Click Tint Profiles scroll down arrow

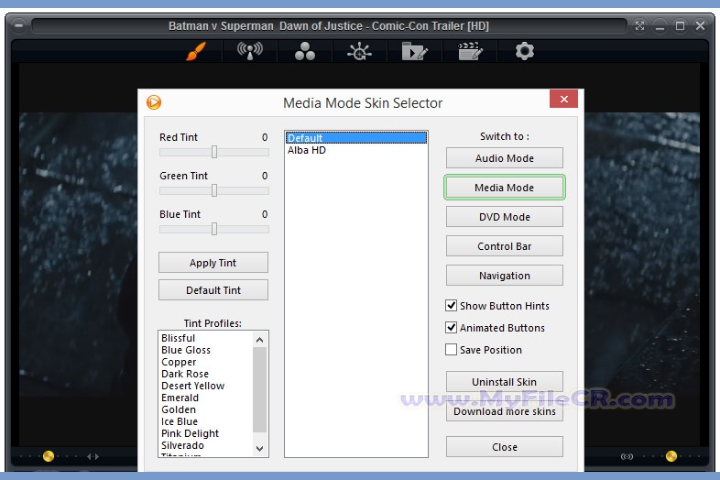(x=259, y=448)
